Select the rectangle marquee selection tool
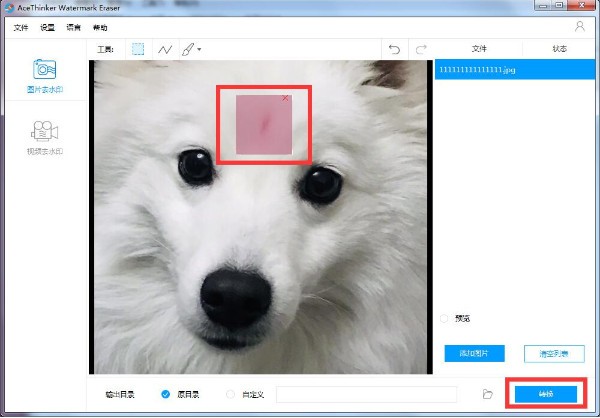 [x=138, y=49]
